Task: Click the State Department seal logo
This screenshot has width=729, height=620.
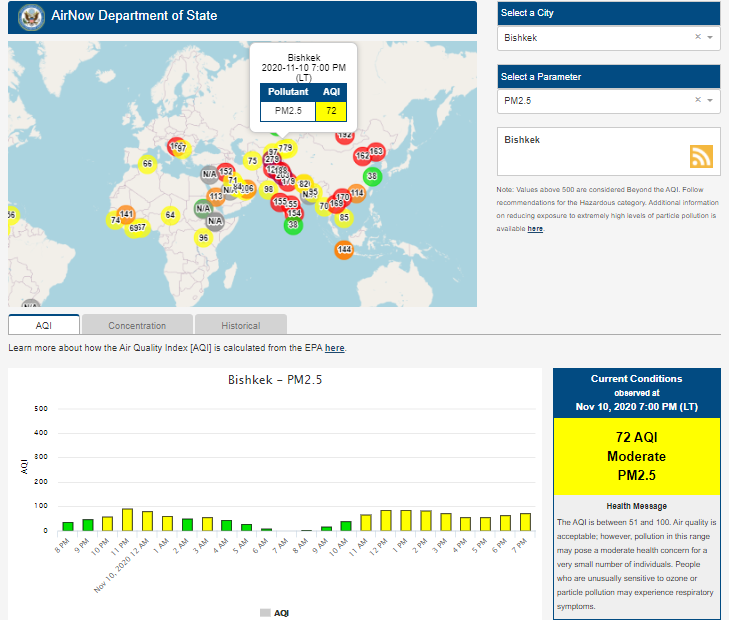Action: pyautogui.click(x=33, y=17)
